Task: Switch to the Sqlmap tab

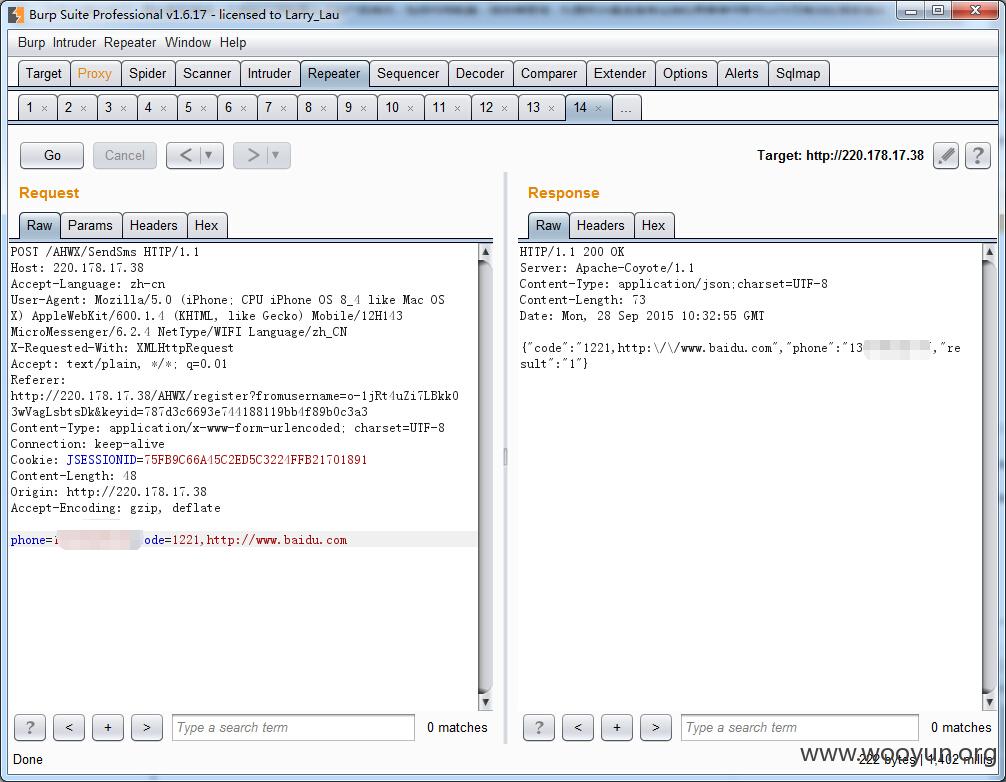Action: click(798, 74)
